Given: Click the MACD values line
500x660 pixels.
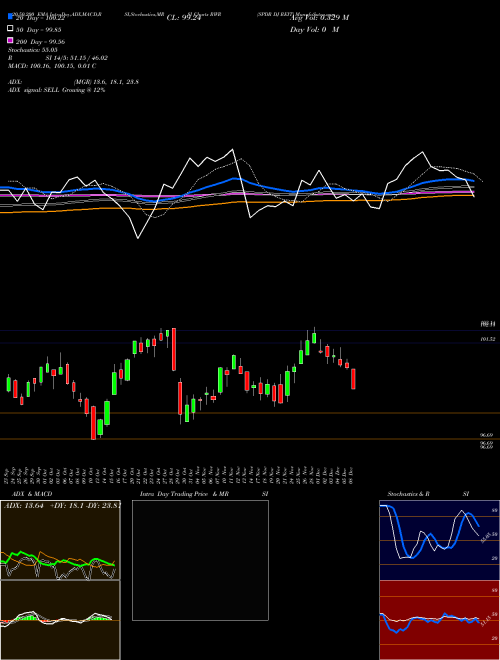Looking at the screenshot, I should (x=52, y=66).
